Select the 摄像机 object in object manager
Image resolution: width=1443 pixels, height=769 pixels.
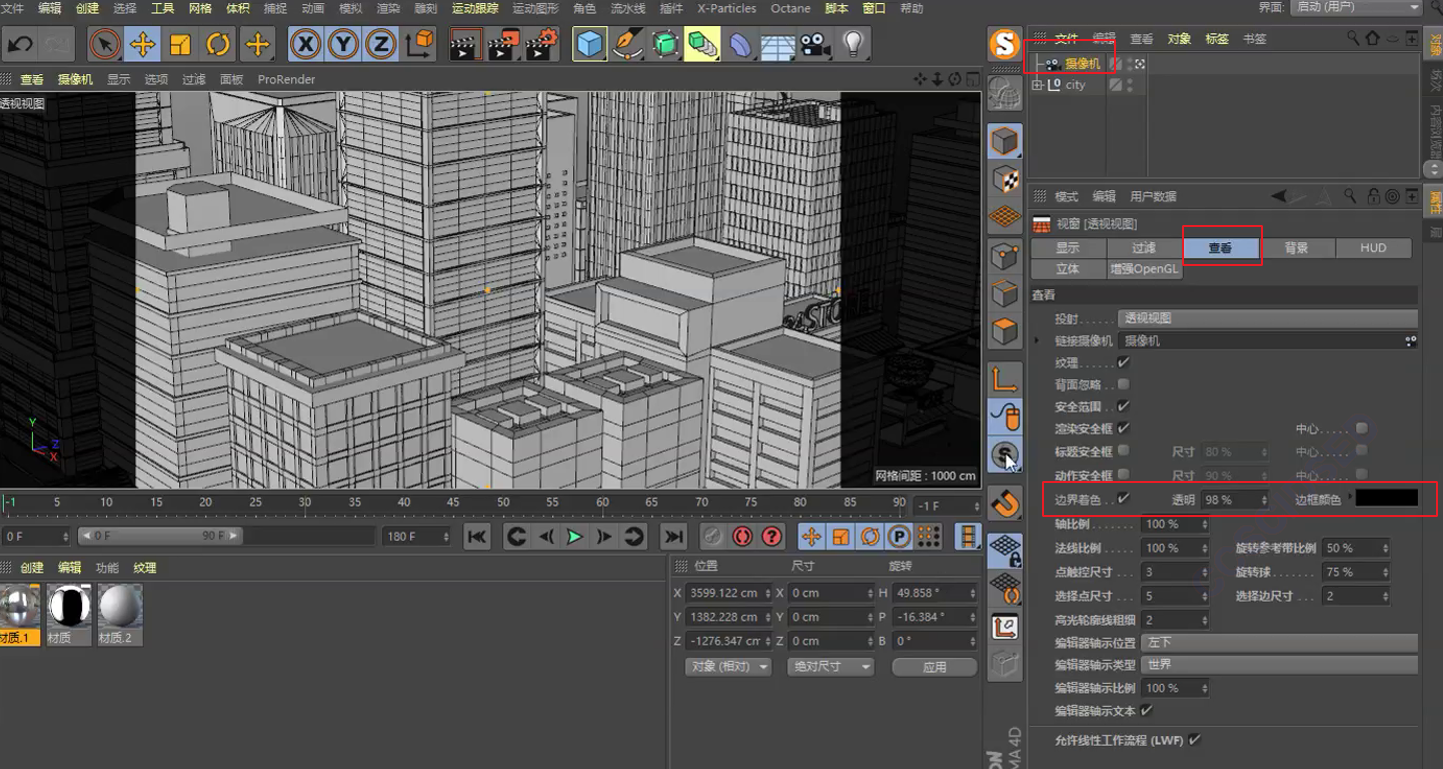point(1081,63)
